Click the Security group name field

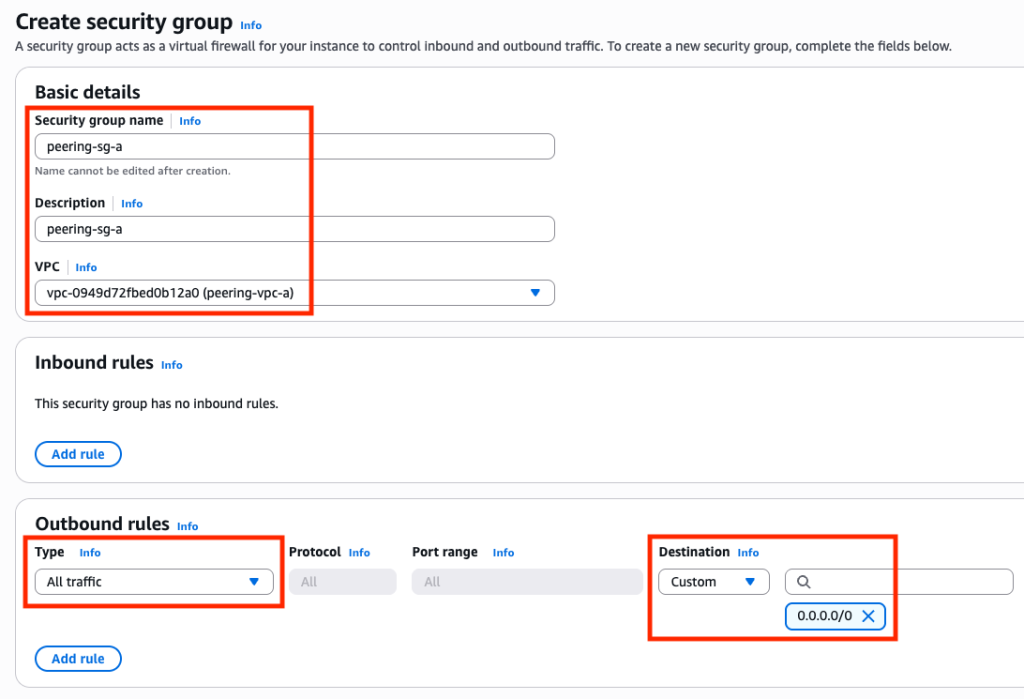pos(295,146)
